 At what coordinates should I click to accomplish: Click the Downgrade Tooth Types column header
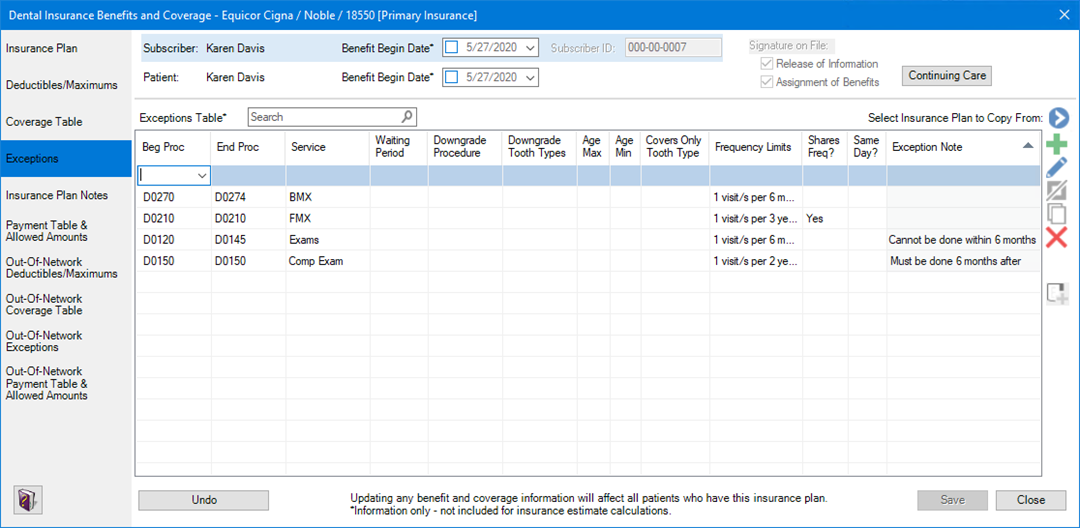point(540,147)
